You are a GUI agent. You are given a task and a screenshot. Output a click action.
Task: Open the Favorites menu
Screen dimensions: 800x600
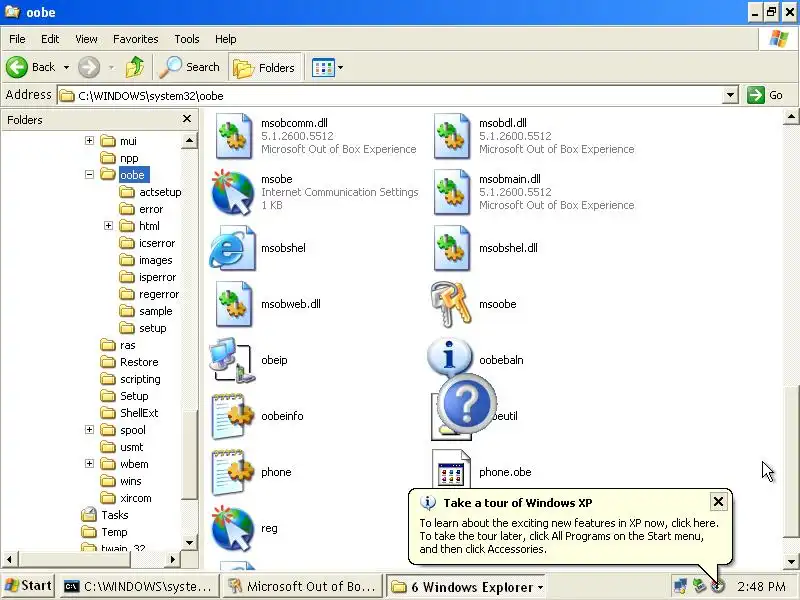(x=136, y=39)
